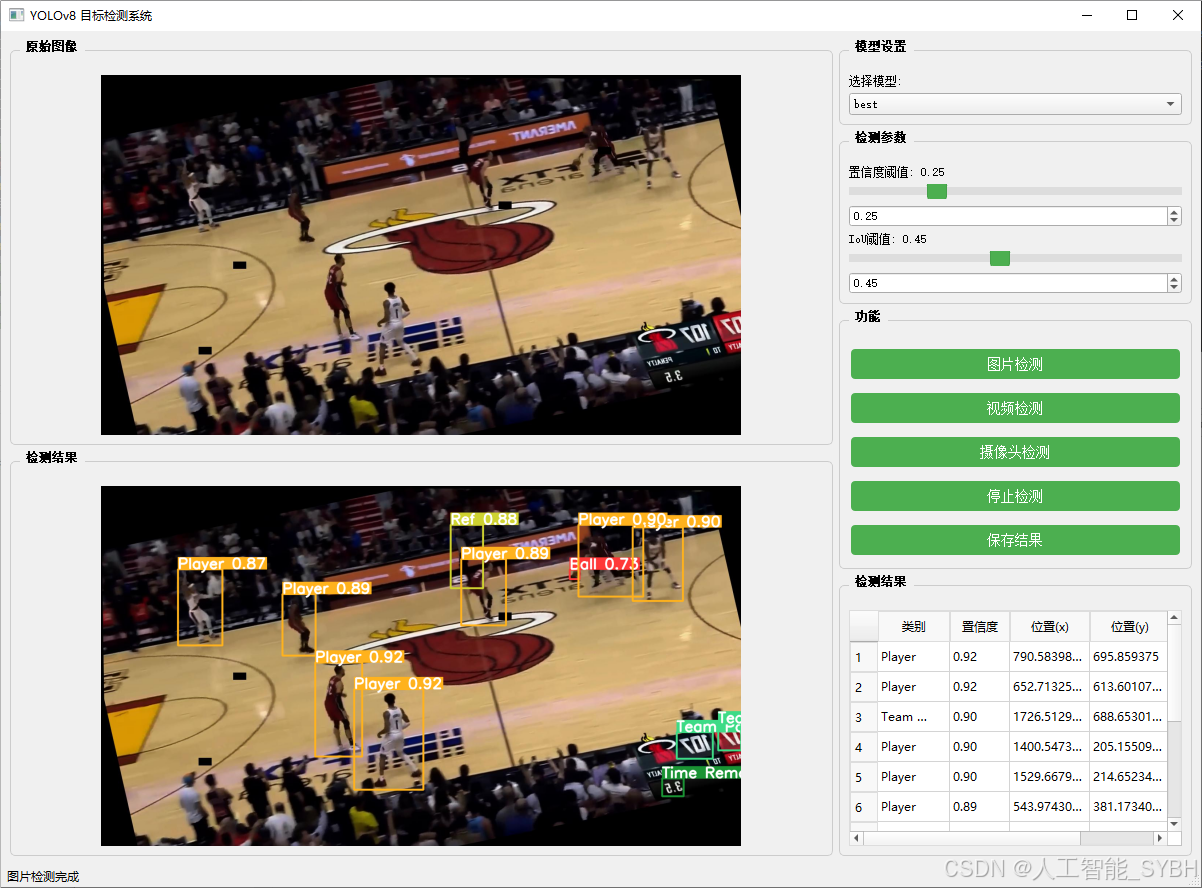
Task: Click the Team ... cell in row 3
Action: [x=913, y=717]
